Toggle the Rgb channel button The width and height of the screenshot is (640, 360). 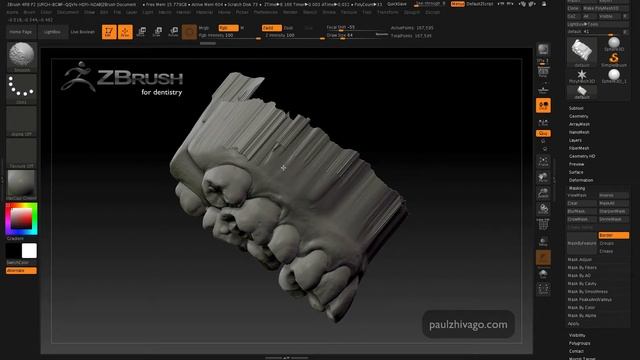click(228, 28)
